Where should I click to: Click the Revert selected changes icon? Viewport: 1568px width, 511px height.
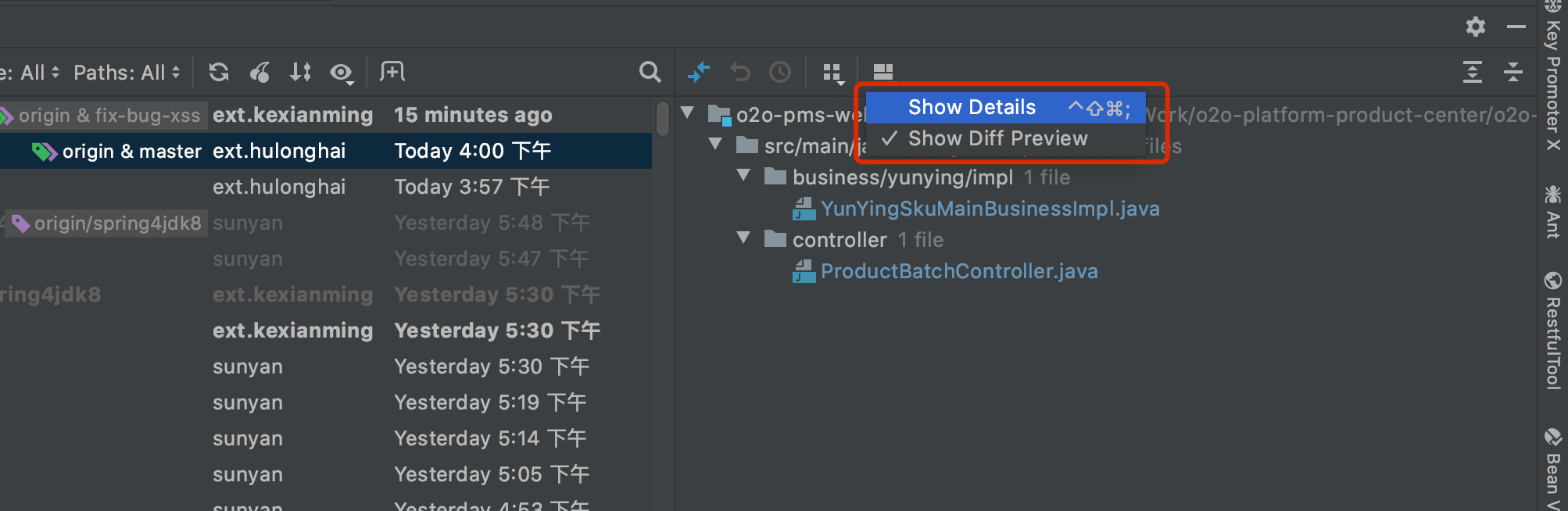tap(739, 73)
